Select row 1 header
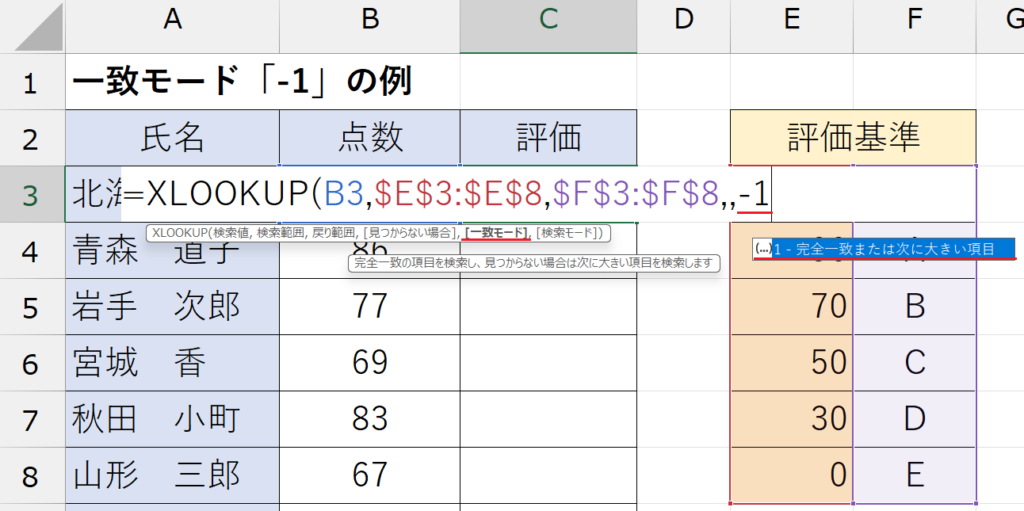 click(x=33, y=82)
